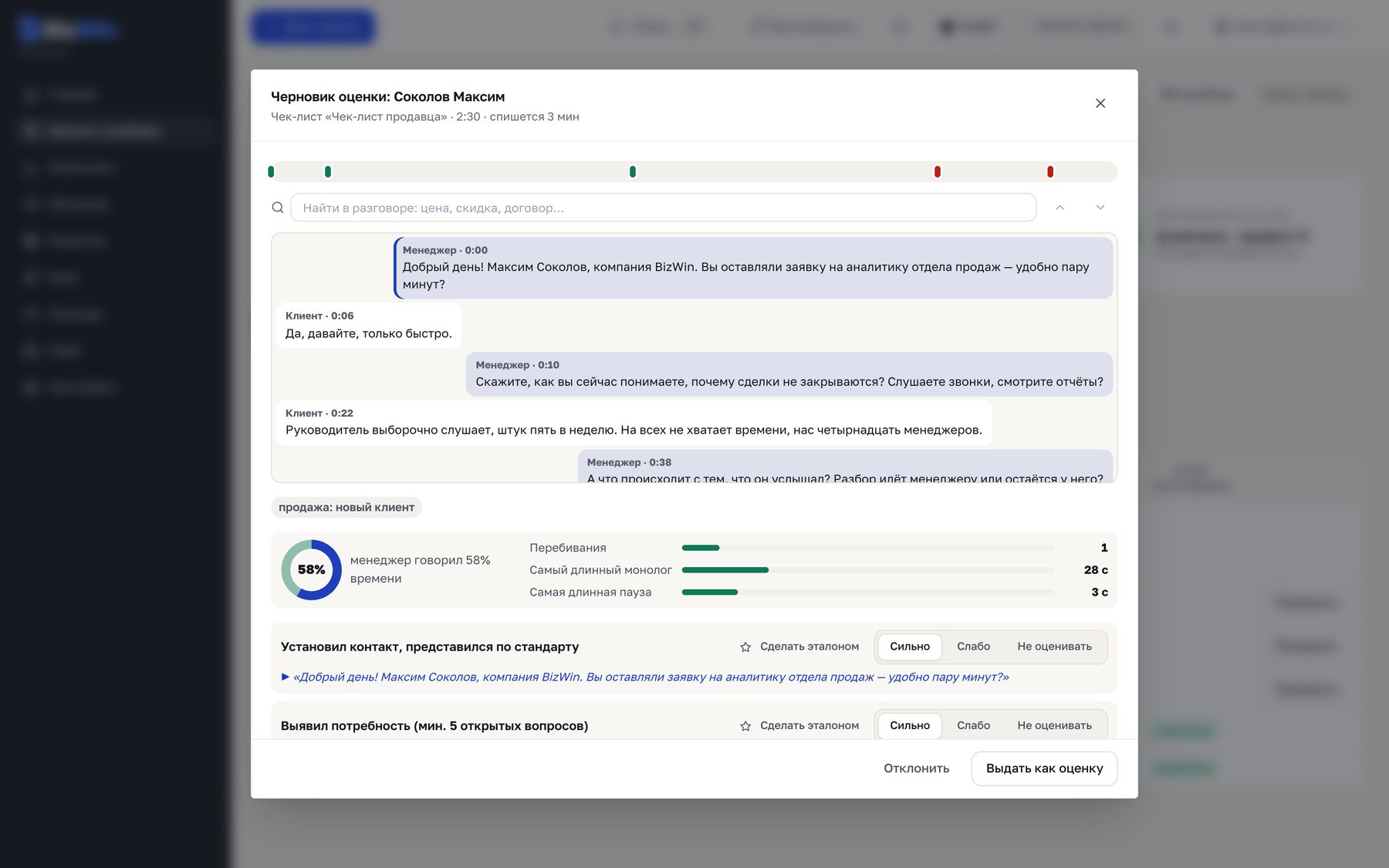Jump to previous search match chevron
The image size is (1389, 868).
click(x=1060, y=208)
